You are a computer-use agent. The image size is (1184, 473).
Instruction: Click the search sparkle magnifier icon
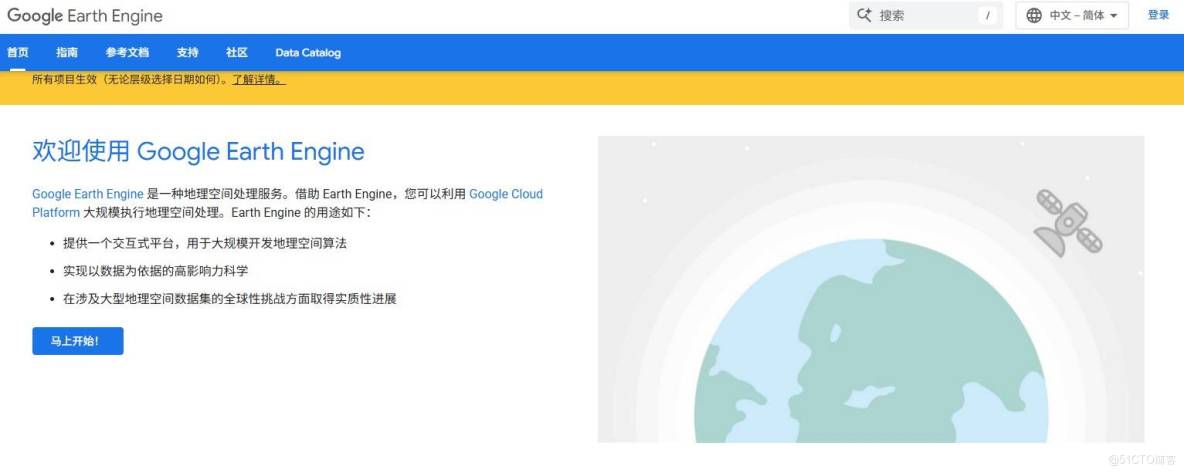pos(865,15)
